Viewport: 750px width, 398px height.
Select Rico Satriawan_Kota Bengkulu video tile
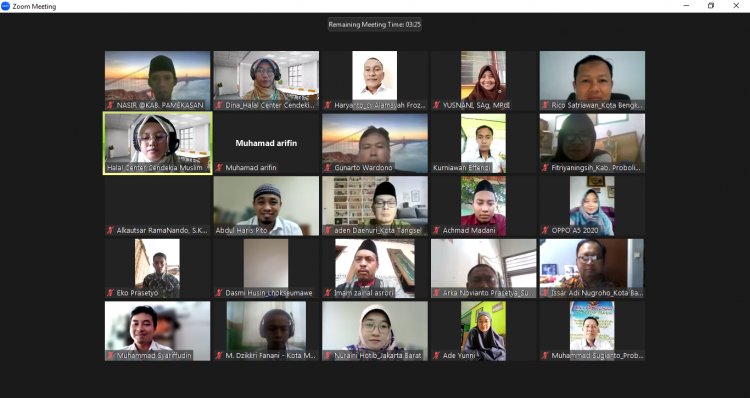[x=592, y=80]
